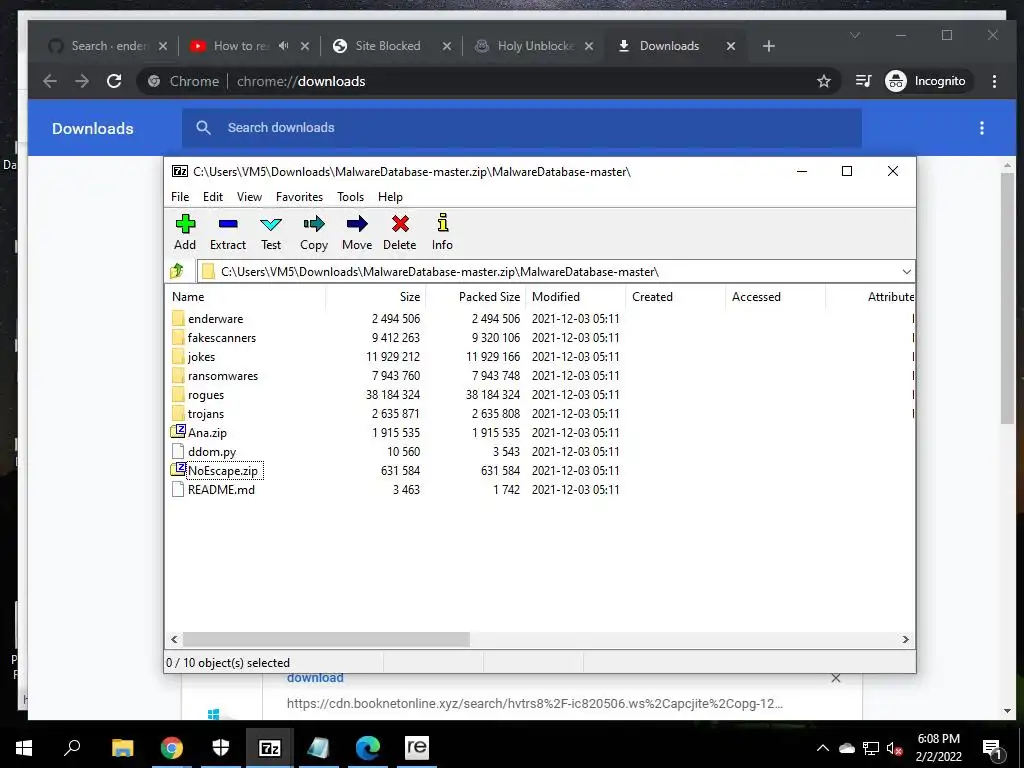The height and width of the screenshot is (768, 1024).
Task: Select the Copy toolbar icon
Action: (x=313, y=232)
